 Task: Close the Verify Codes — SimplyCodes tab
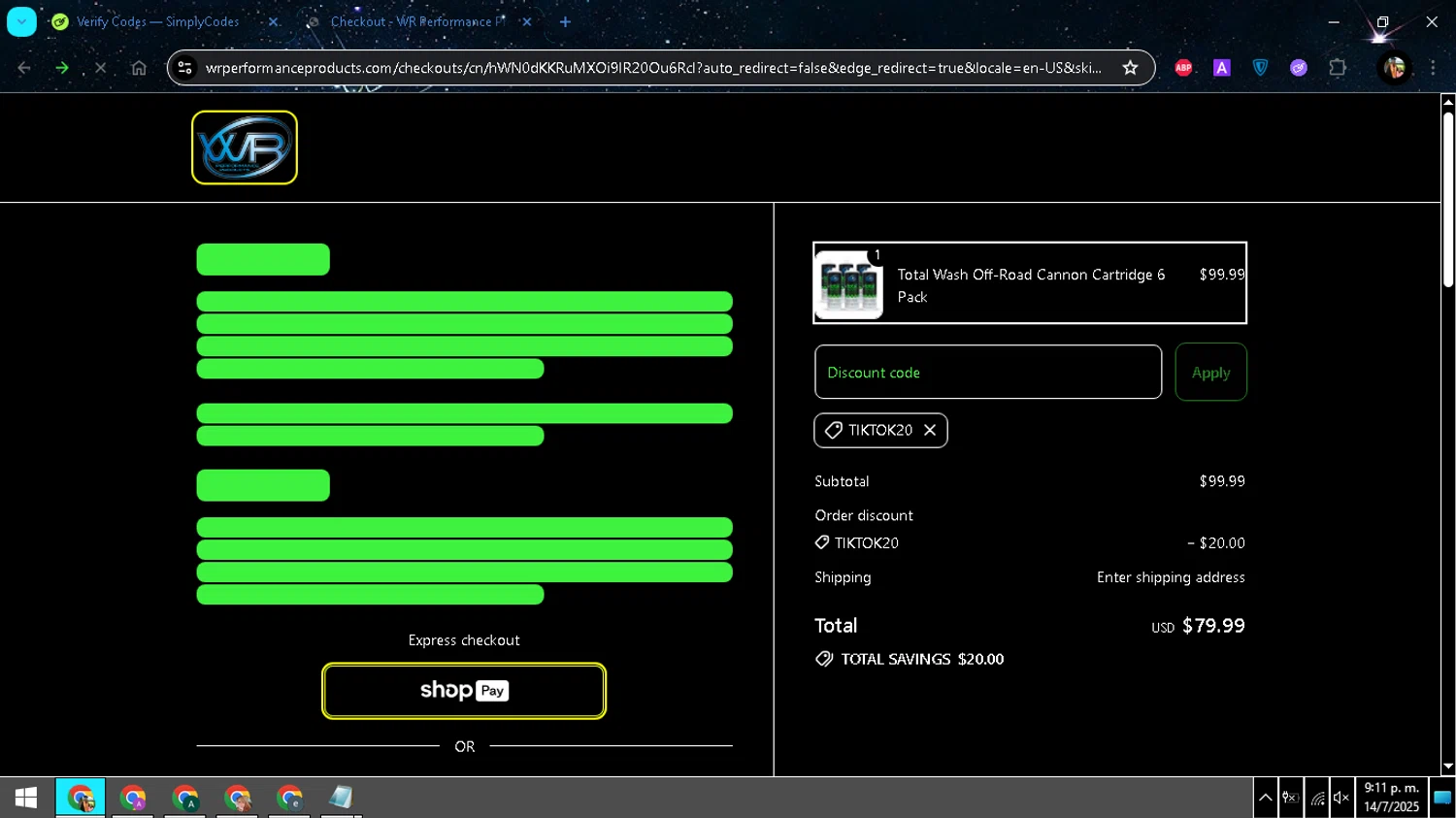tap(274, 21)
